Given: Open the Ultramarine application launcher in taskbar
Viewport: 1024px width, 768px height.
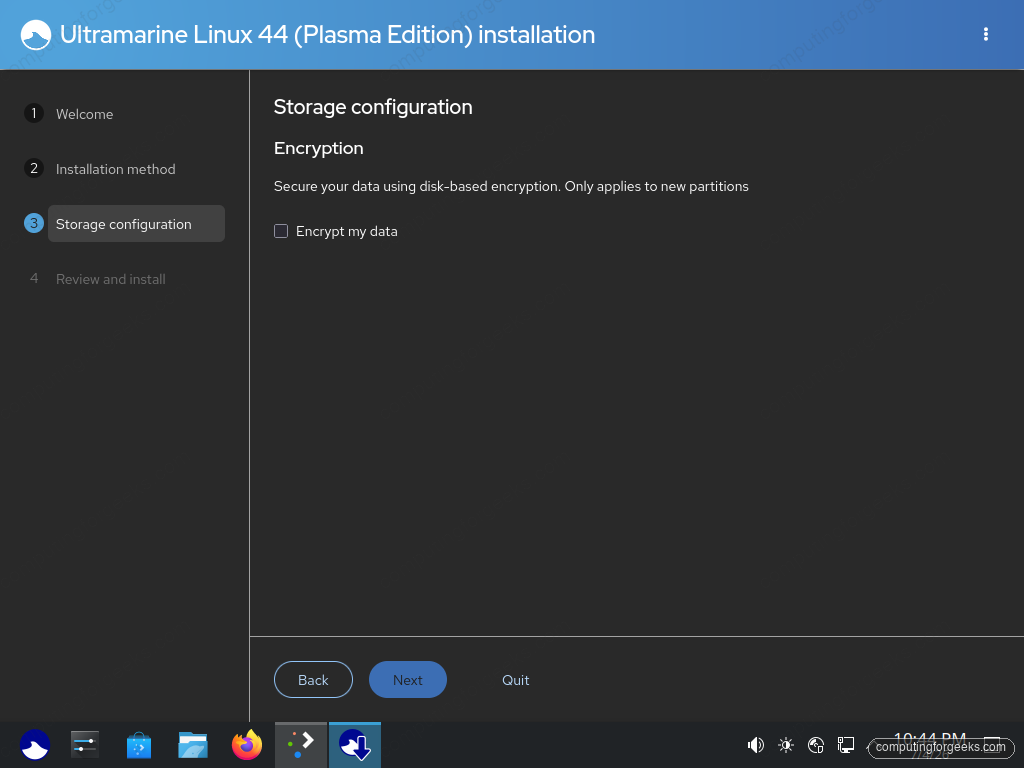Looking at the screenshot, I should click(35, 745).
